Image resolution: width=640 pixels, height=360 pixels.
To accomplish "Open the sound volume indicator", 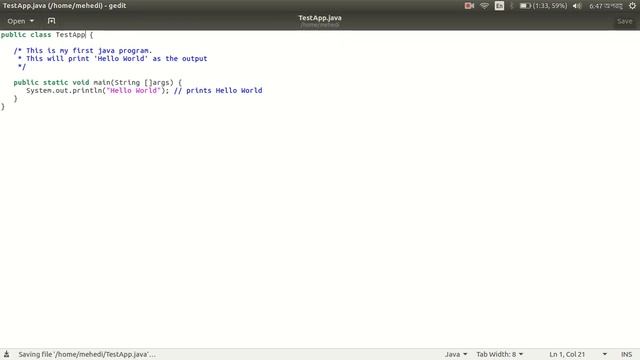I will pyautogui.click(x=577, y=6).
